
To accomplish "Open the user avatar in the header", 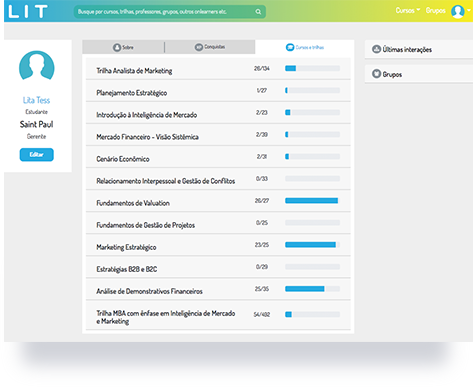I will [458, 11].
